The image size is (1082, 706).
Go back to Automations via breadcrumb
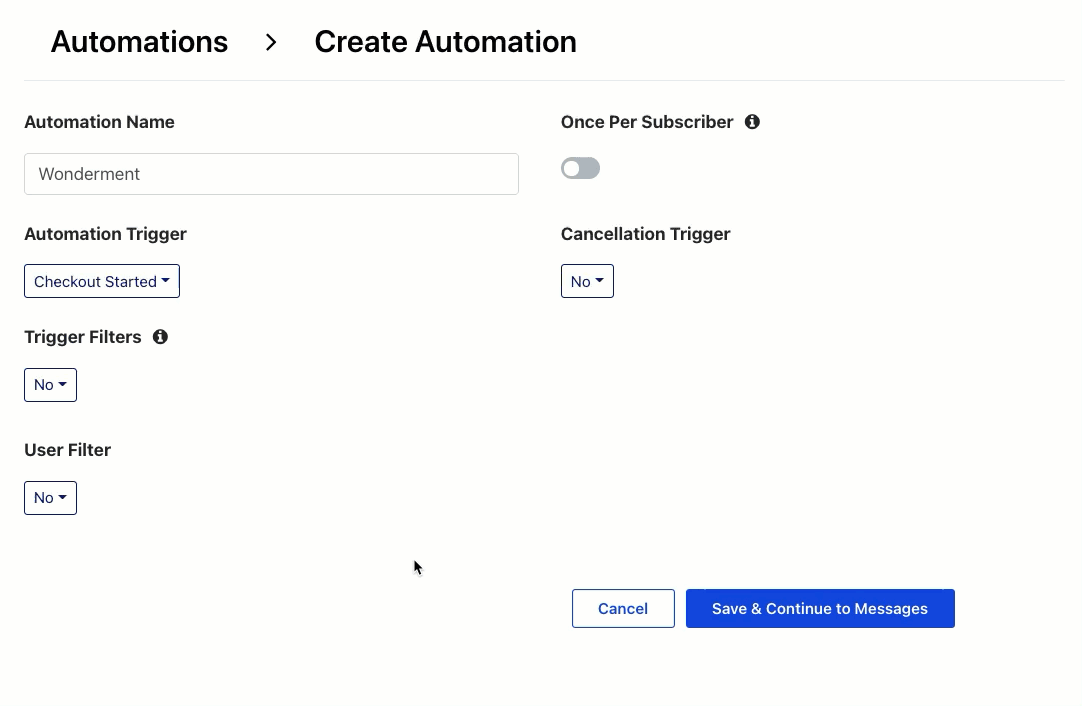139,42
